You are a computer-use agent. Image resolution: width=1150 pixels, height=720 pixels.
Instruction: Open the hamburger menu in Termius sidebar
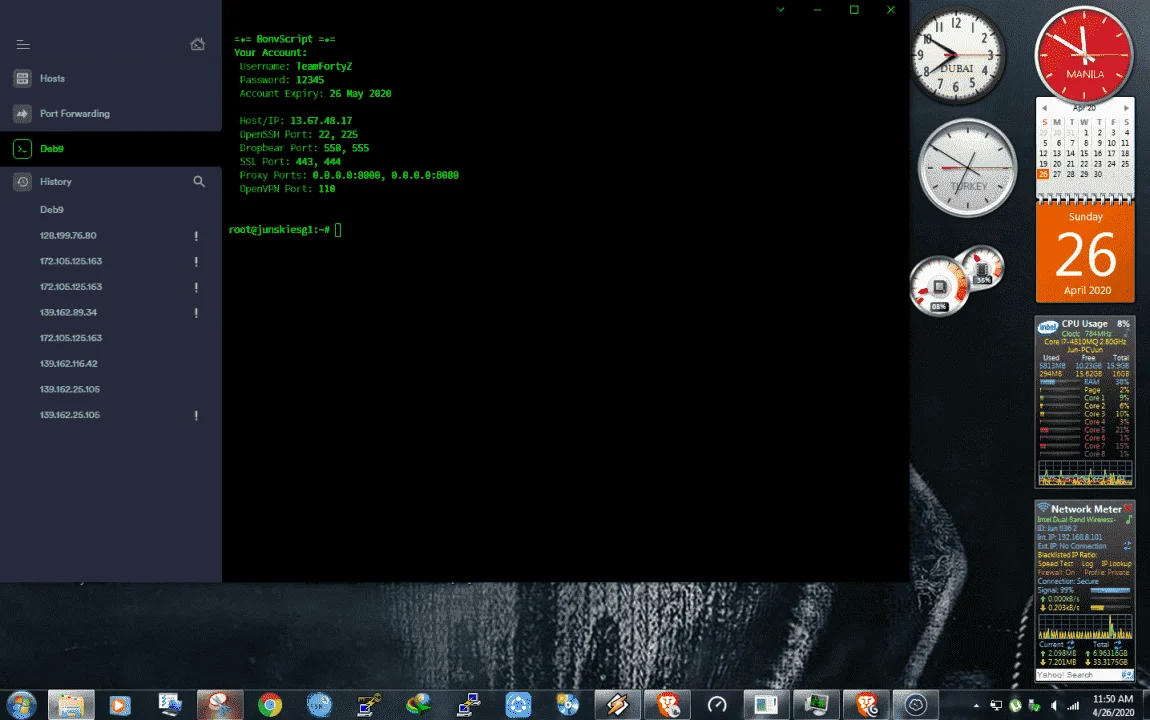pos(23,45)
